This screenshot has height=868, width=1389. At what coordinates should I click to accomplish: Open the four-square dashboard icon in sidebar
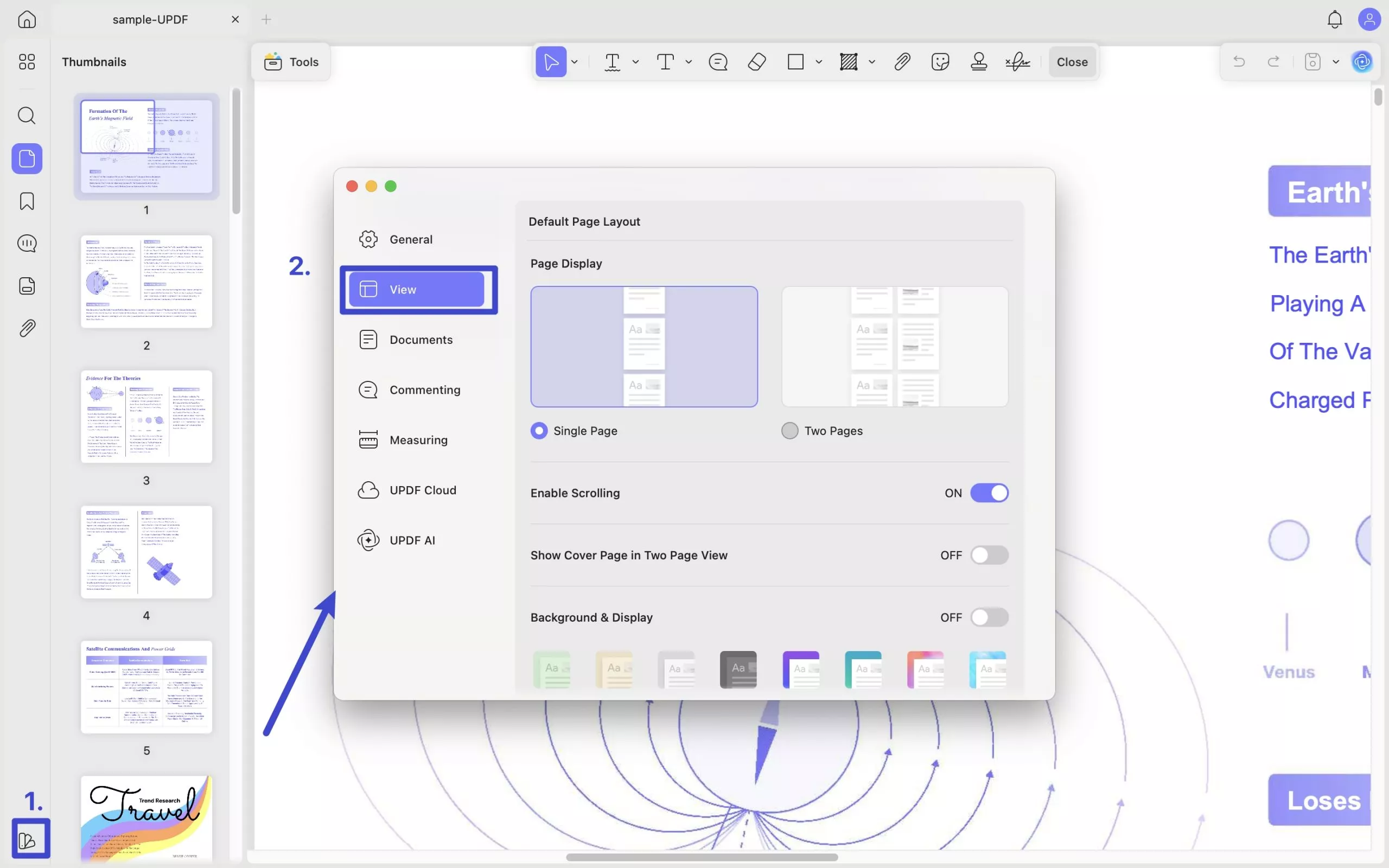click(27, 61)
